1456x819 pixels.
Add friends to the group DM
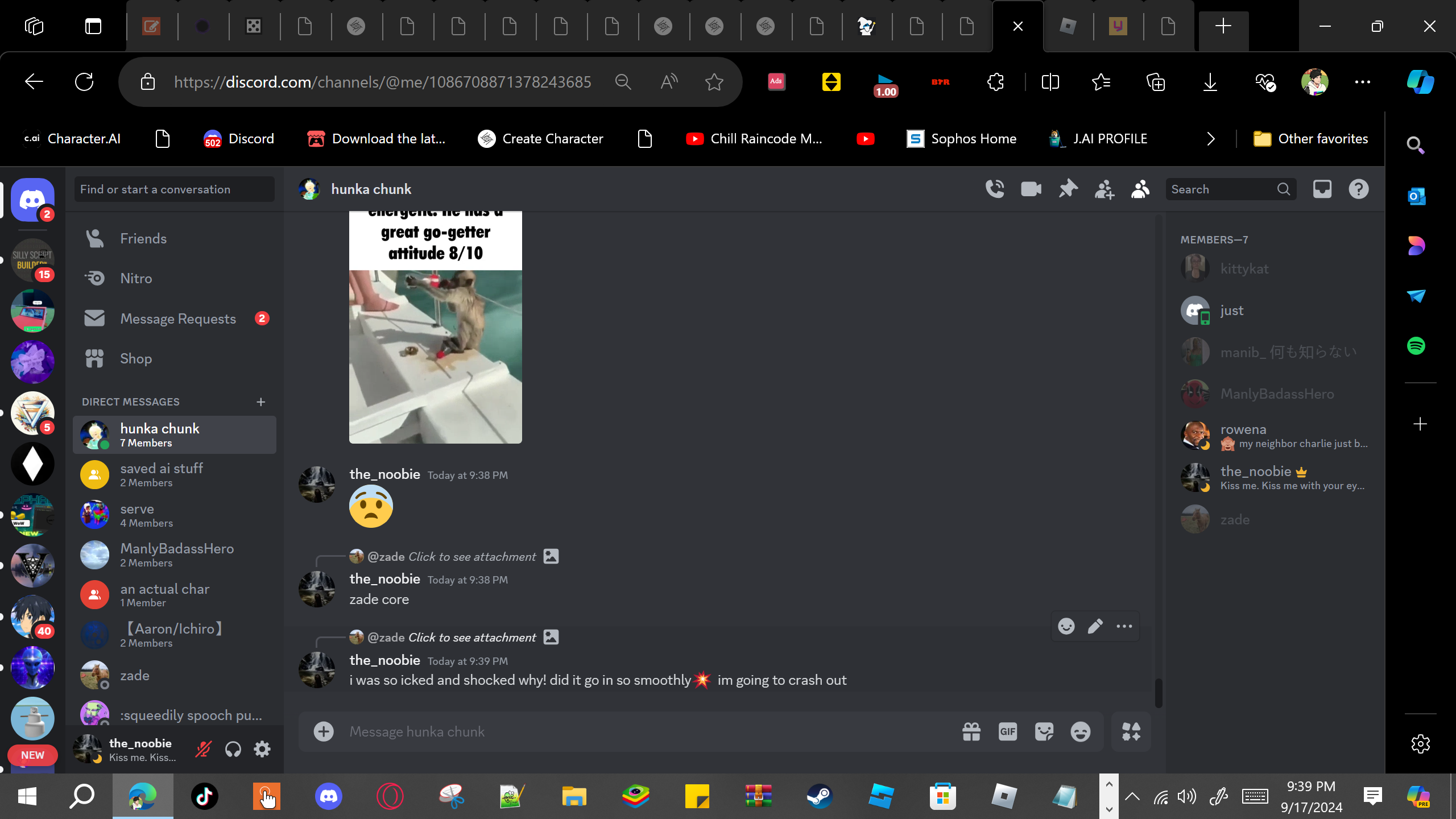pyautogui.click(x=1104, y=189)
